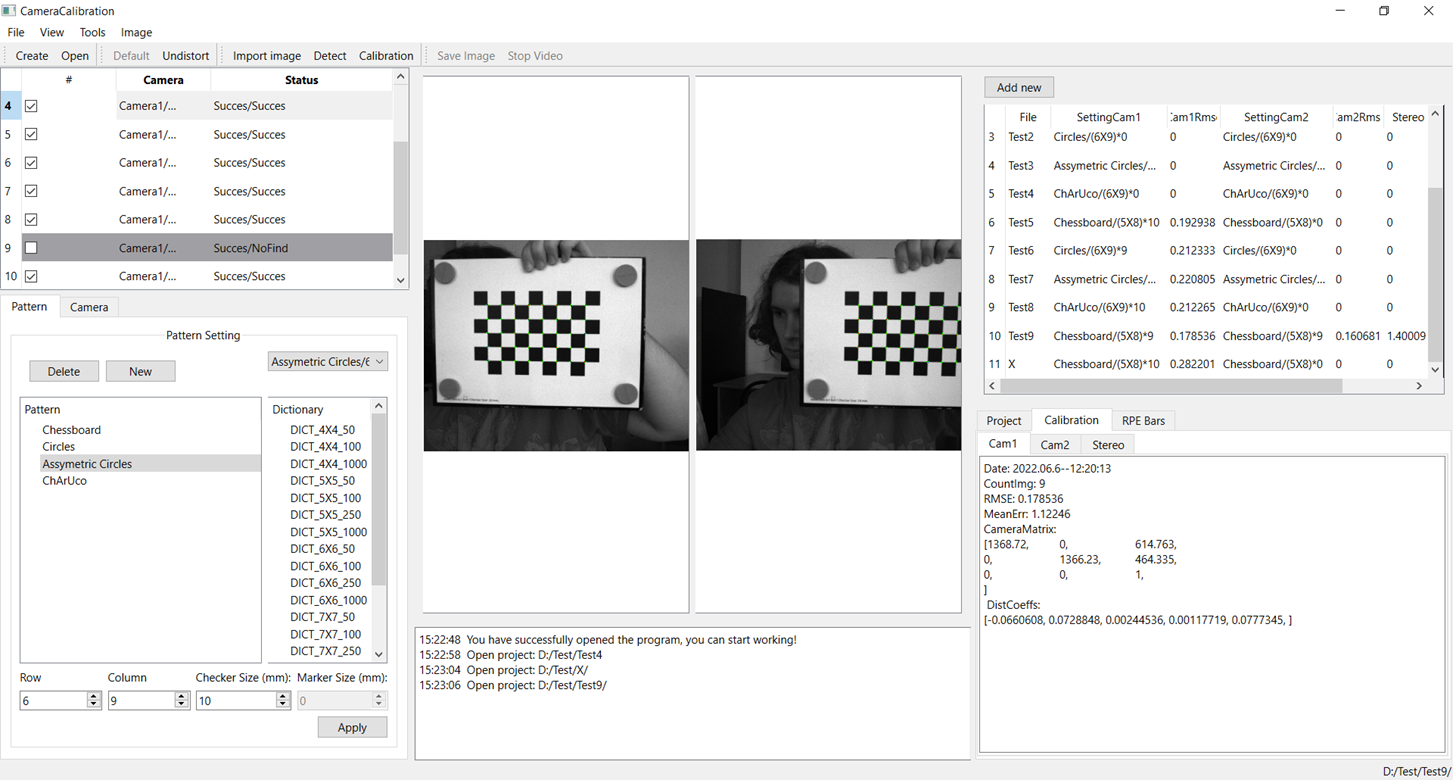Enable the checkbox for camera row 9
1453x780 pixels.
(30, 247)
